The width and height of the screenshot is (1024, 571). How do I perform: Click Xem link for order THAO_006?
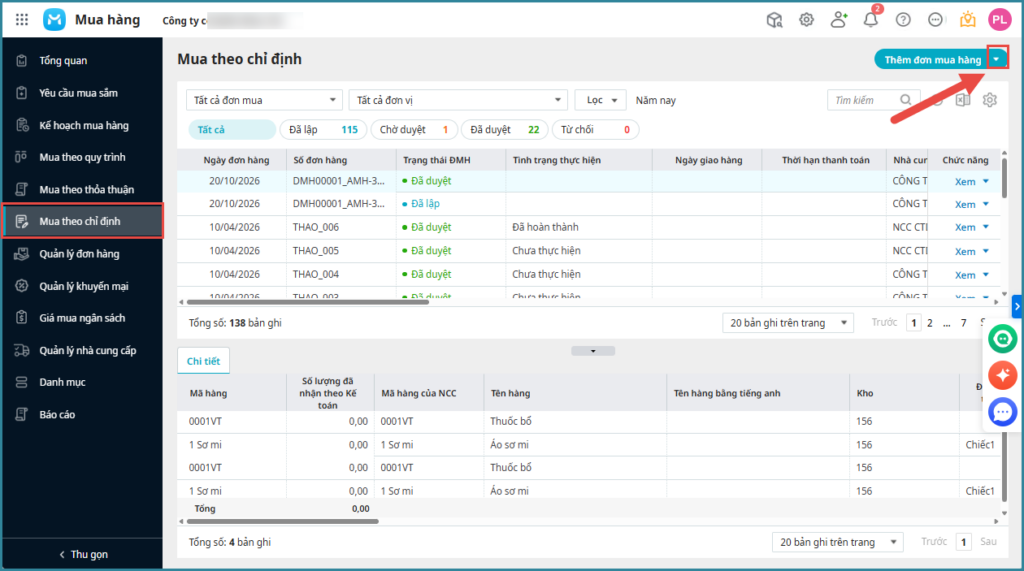(x=964, y=227)
